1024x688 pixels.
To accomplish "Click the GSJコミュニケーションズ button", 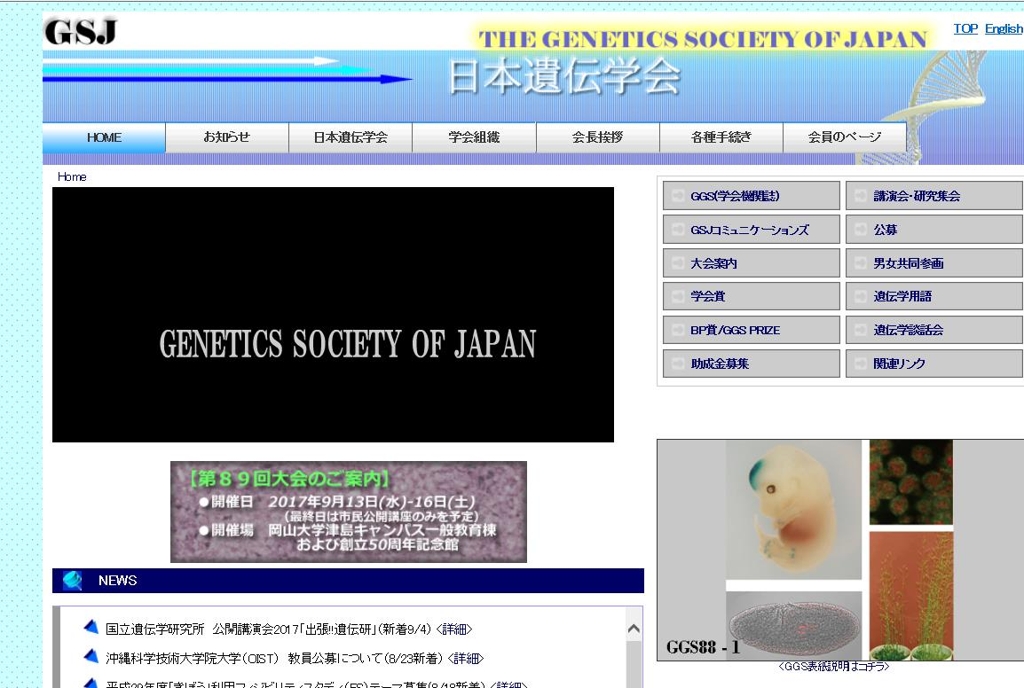I will pyautogui.click(x=751, y=230).
